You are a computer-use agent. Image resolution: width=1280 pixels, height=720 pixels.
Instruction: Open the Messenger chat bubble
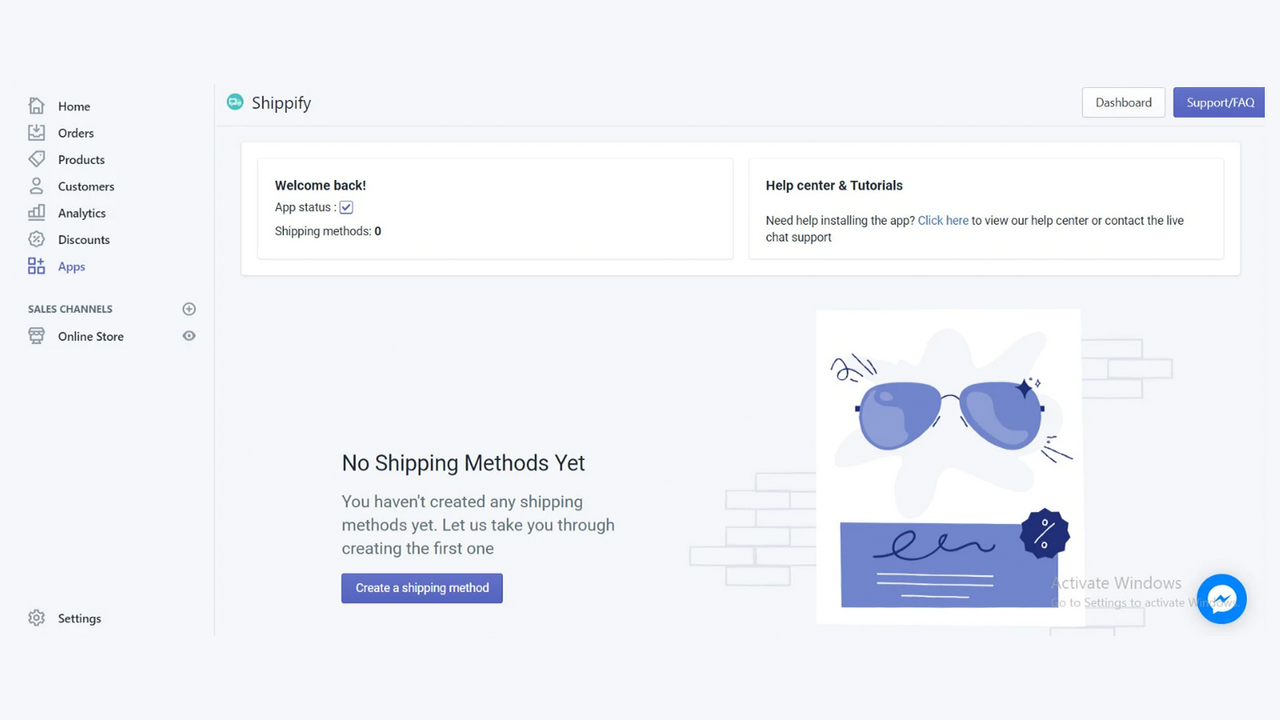[x=1222, y=599]
